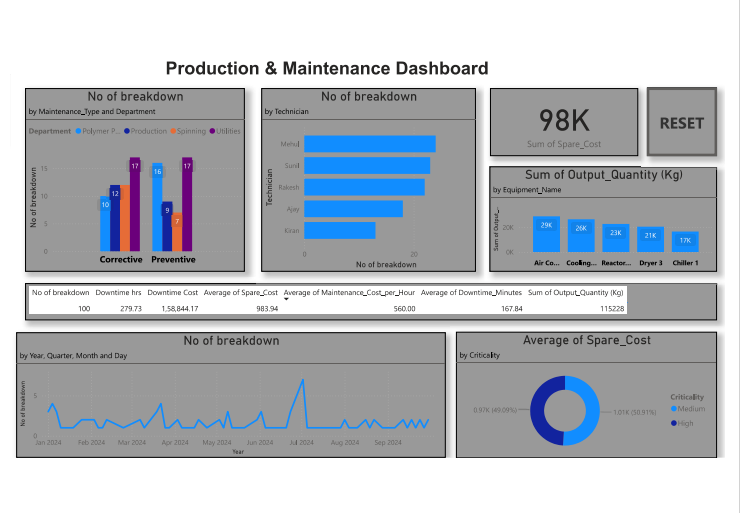Click sort arrow under Maintenance_Cost_per_Hour header
Image resolution: width=740 pixels, height=513 pixels.
tap(286, 299)
